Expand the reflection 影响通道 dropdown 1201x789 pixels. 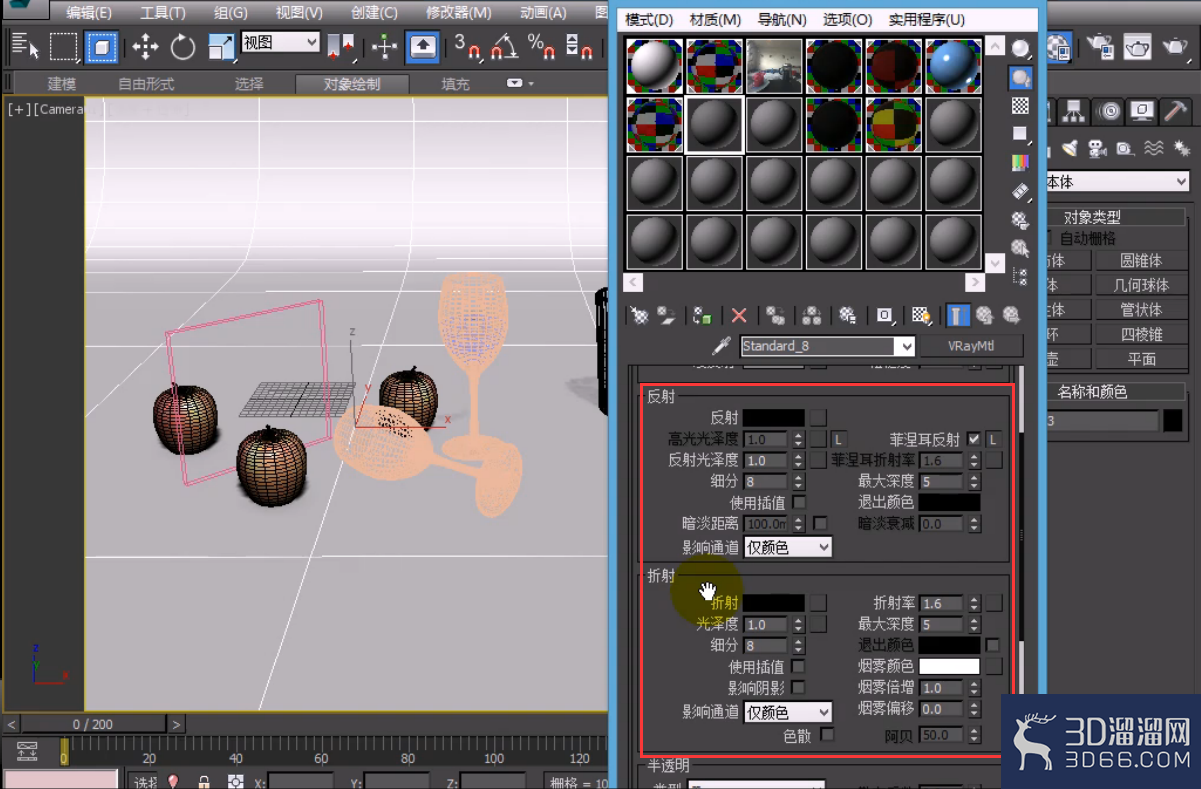pyautogui.click(x=787, y=547)
